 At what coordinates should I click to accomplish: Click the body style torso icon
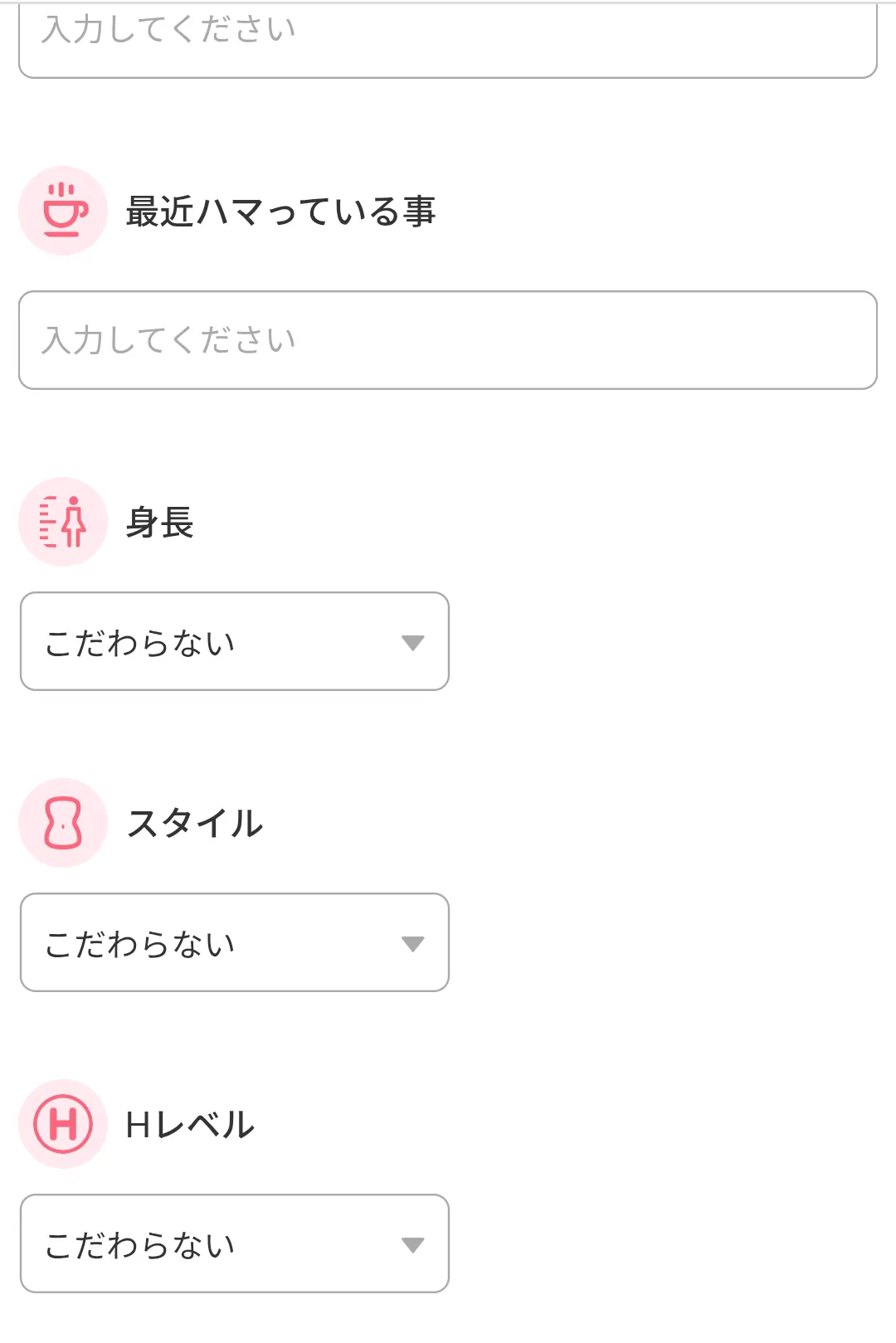coord(63,823)
